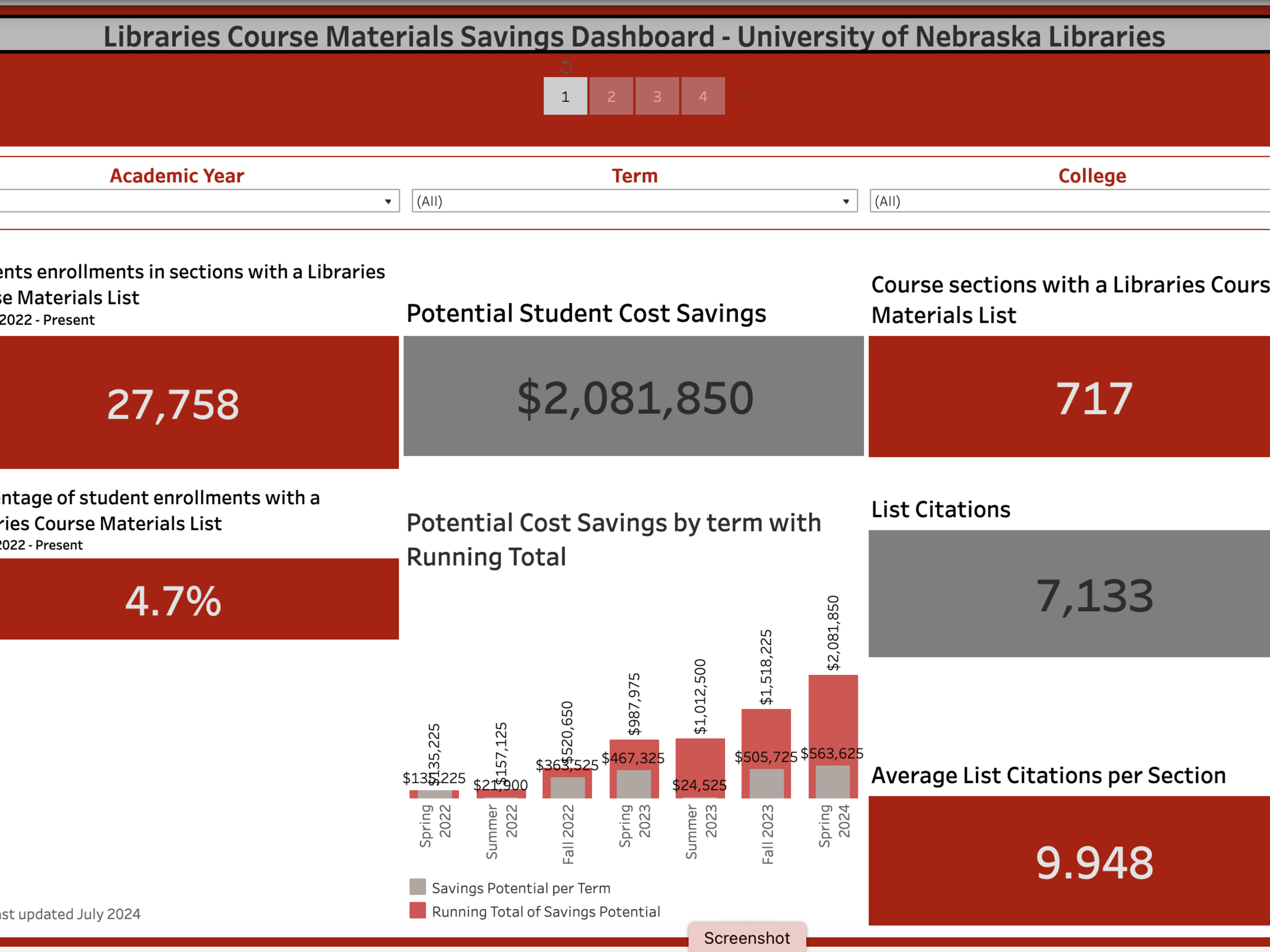Switch to dashboard page 3
1270x952 pixels.
(657, 96)
